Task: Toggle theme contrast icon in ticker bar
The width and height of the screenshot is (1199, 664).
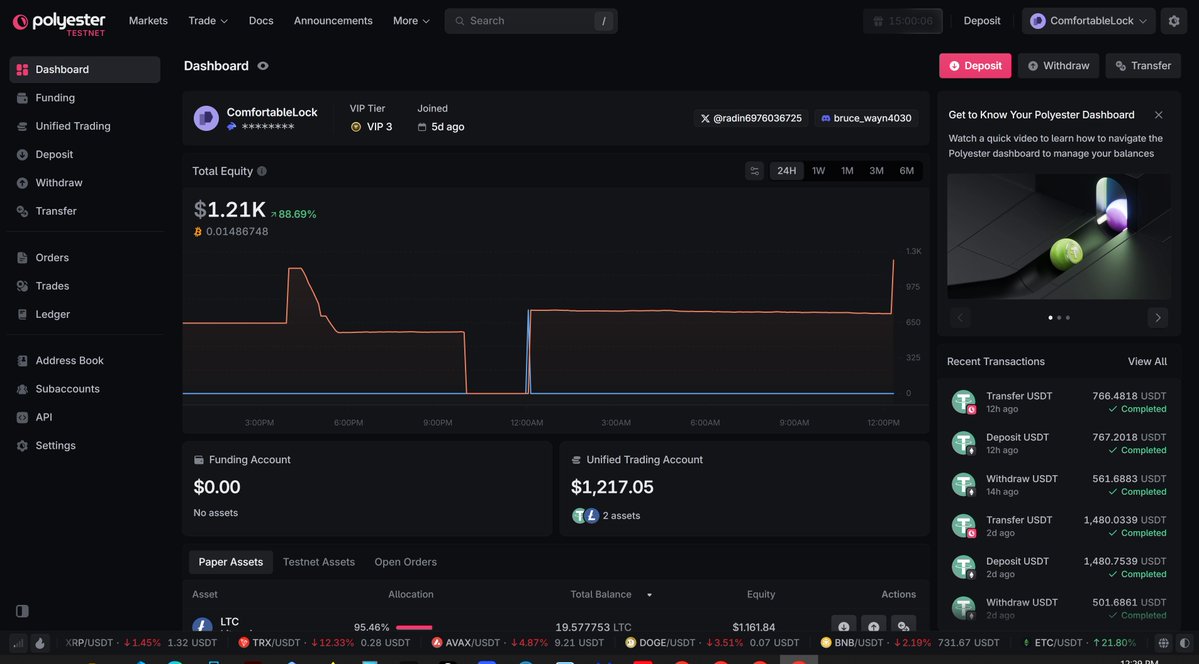Action: tap(1184, 643)
